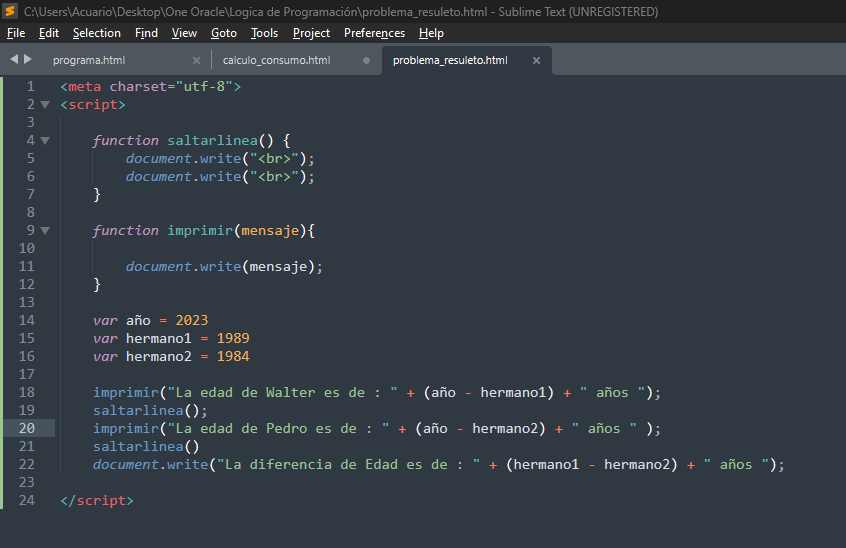Viewport: 846px width, 548px height.
Task: Open the Tools menu
Action: (x=264, y=33)
